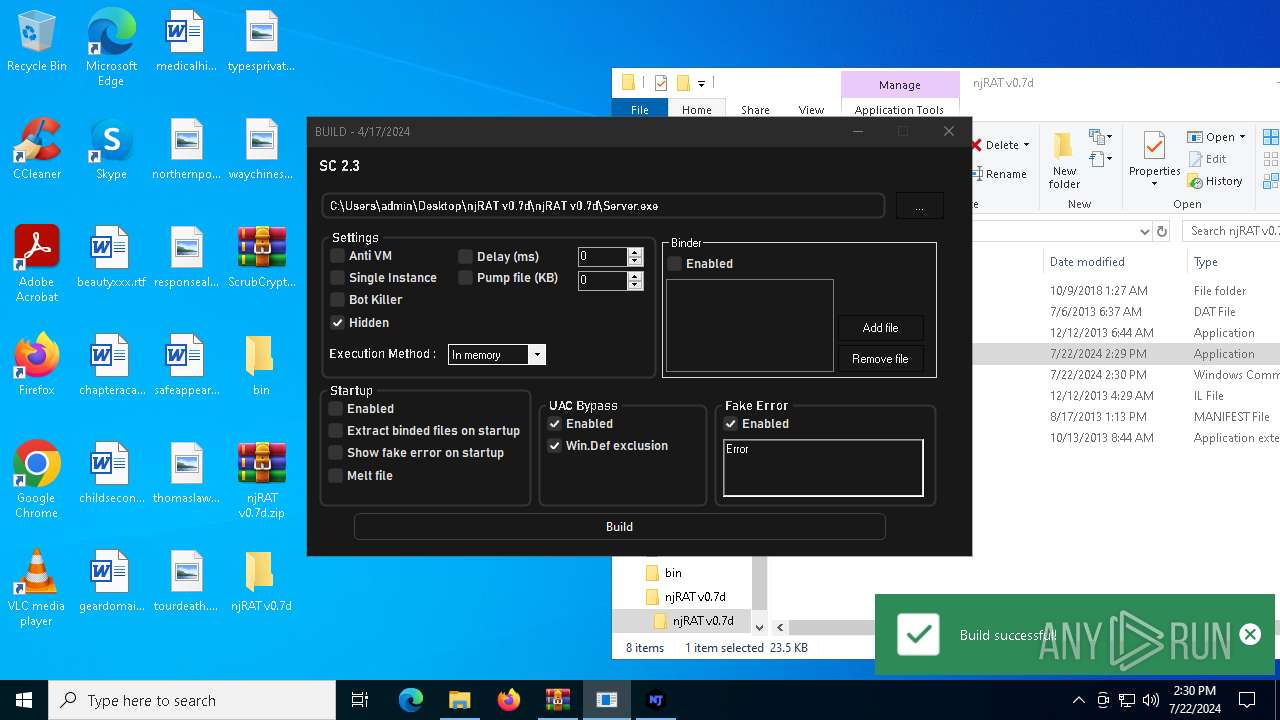
Task: Open the Execution Method dropdown
Action: click(537, 355)
